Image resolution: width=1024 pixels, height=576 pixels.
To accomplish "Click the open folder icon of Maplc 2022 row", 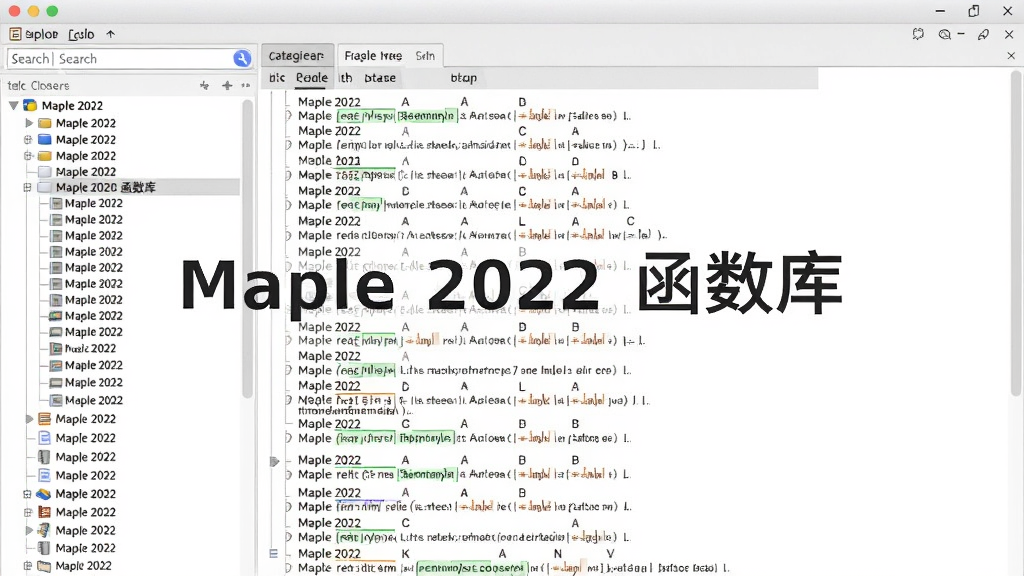I will pyautogui.click(x=44, y=566).
